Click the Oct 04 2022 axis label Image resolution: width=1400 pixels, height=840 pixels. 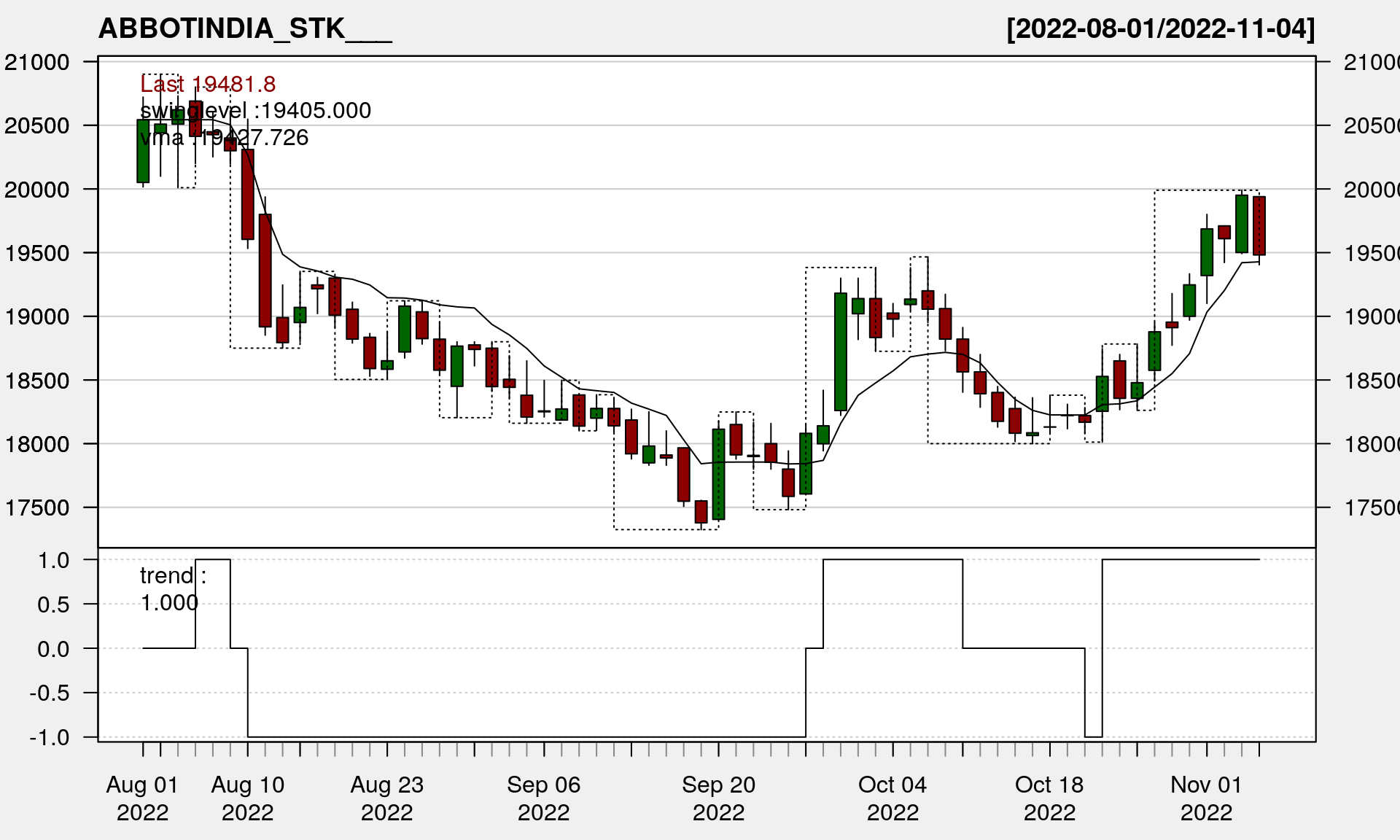coord(892,798)
